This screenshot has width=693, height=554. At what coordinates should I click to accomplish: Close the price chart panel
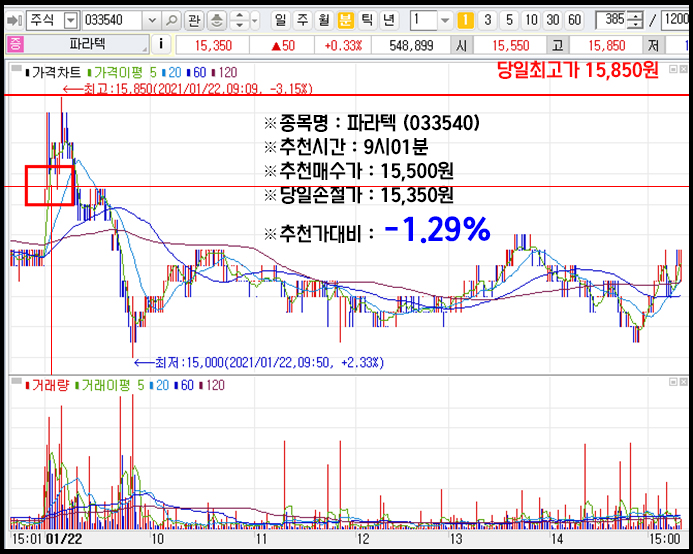point(683,69)
